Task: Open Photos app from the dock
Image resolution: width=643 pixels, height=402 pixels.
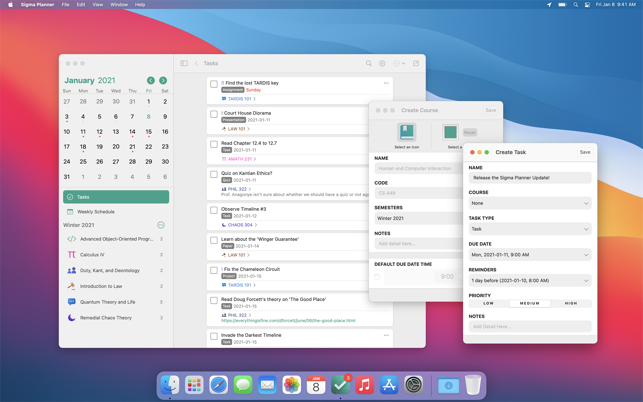Action: [292, 385]
